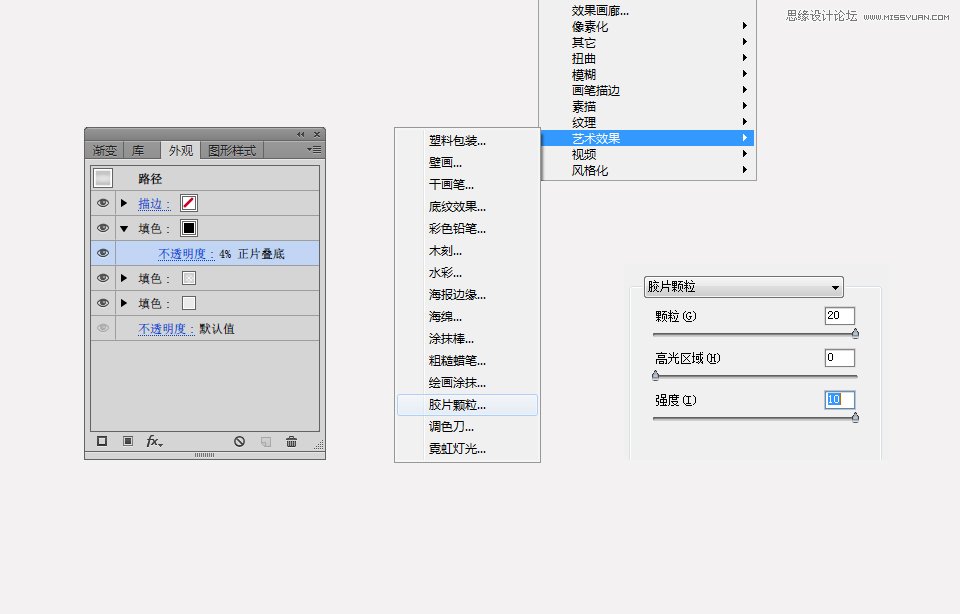Select the 外观 tab

point(181,150)
